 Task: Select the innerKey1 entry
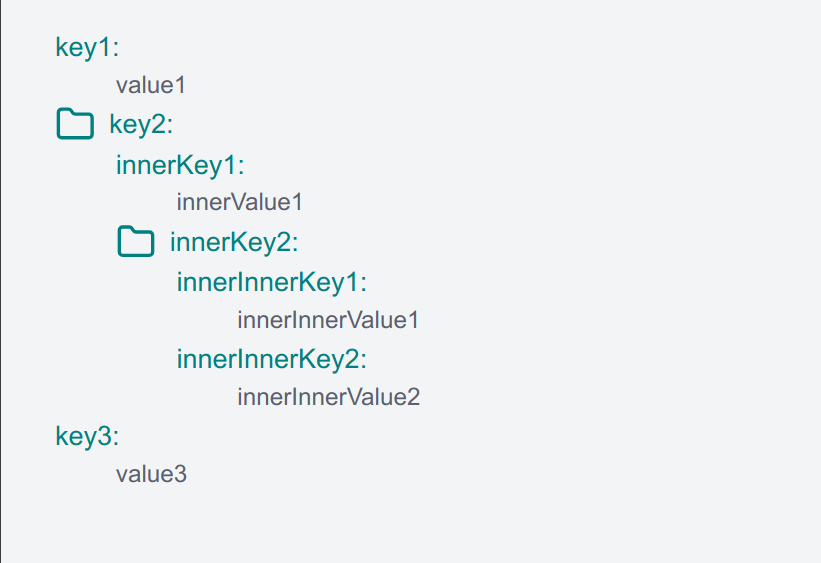pyautogui.click(x=180, y=165)
